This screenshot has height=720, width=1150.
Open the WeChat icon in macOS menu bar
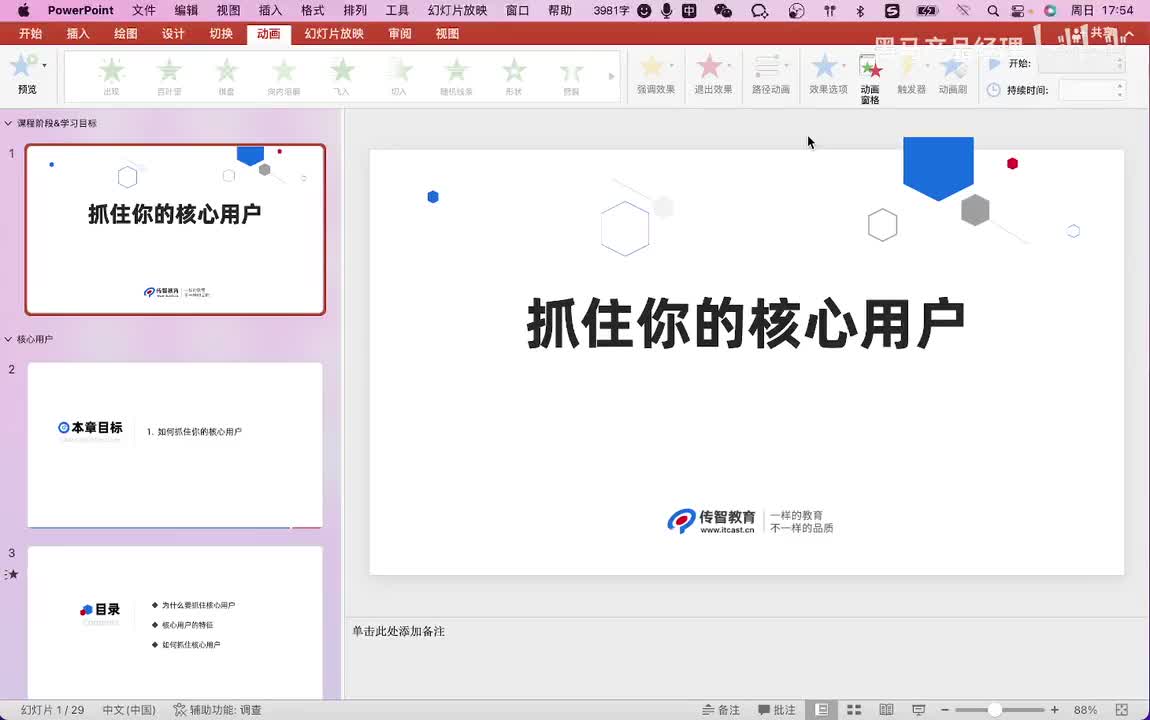coord(723,10)
